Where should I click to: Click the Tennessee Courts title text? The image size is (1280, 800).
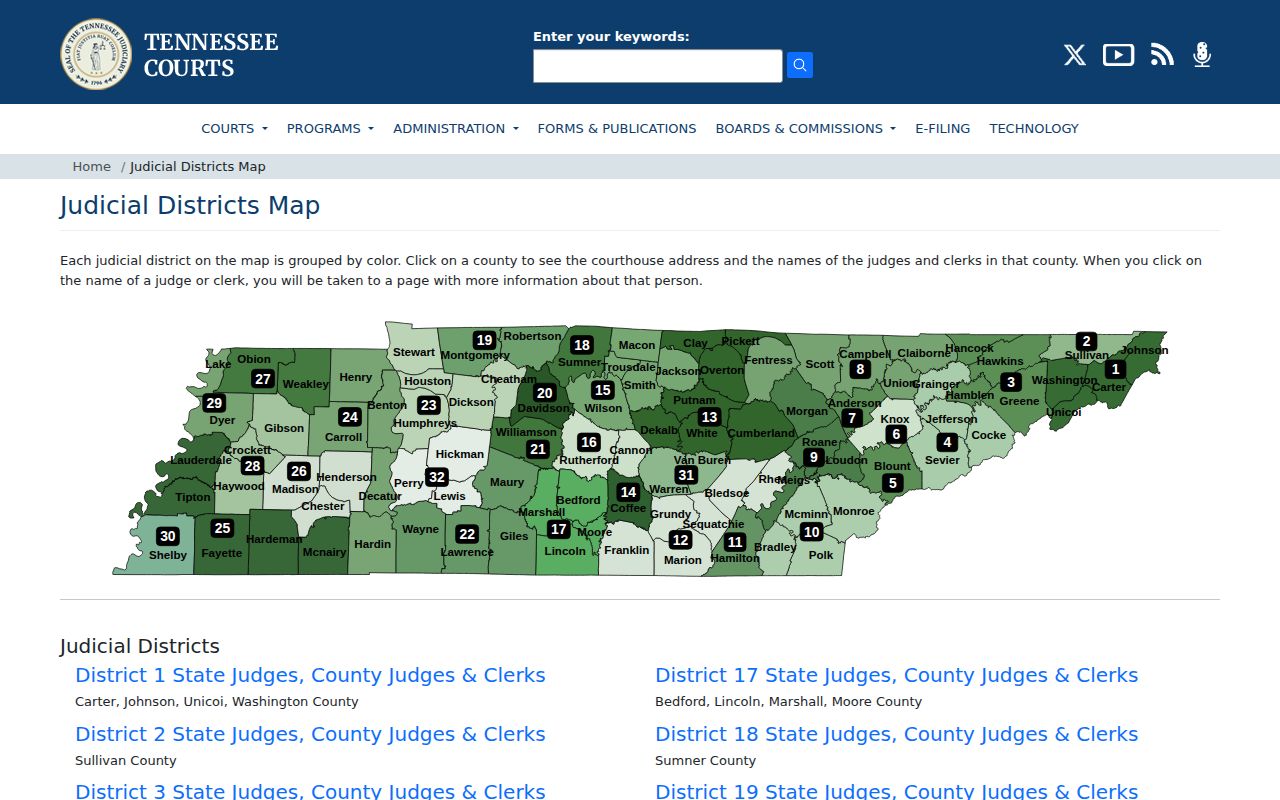(x=211, y=55)
